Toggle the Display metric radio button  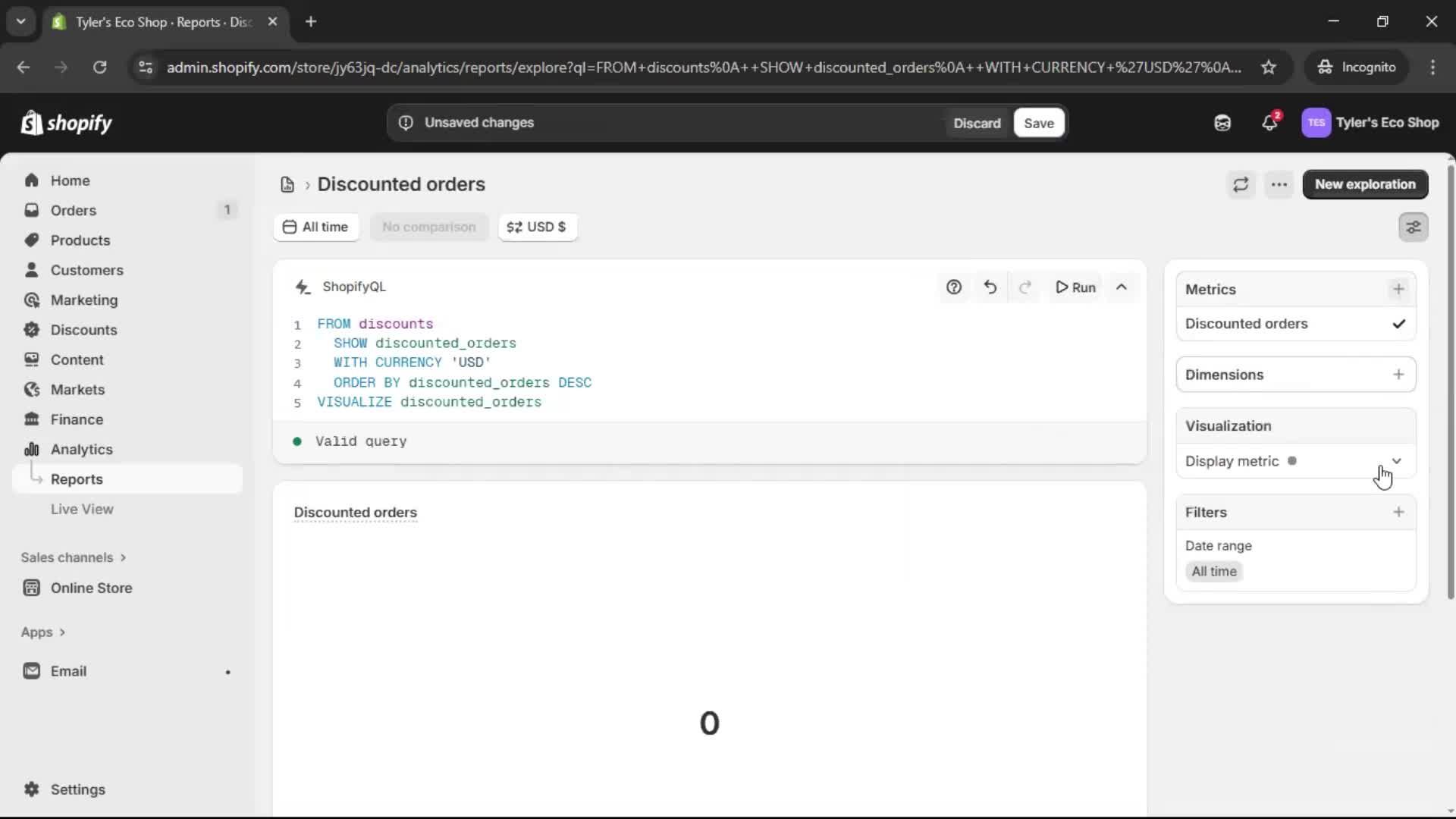(1291, 460)
